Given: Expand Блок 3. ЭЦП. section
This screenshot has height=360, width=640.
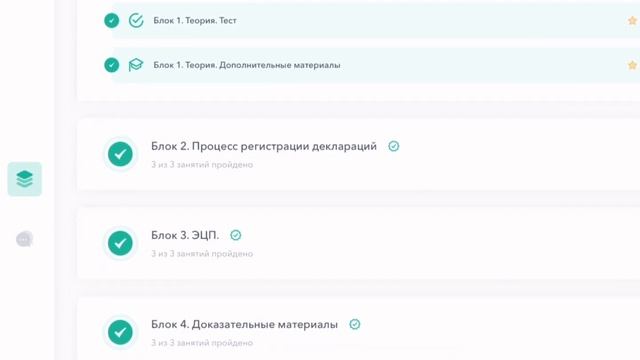Looking at the screenshot, I should pos(185,235).
